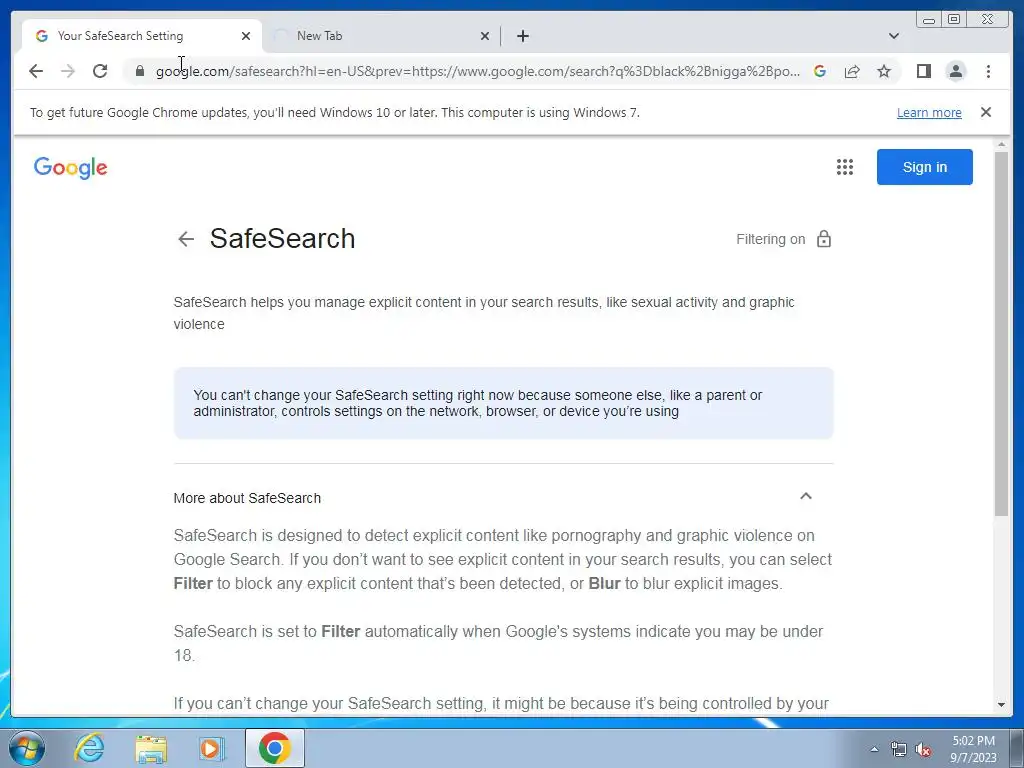
Task: Close the Your SafeSearch Setting tab
Action: tap(246, 36)
